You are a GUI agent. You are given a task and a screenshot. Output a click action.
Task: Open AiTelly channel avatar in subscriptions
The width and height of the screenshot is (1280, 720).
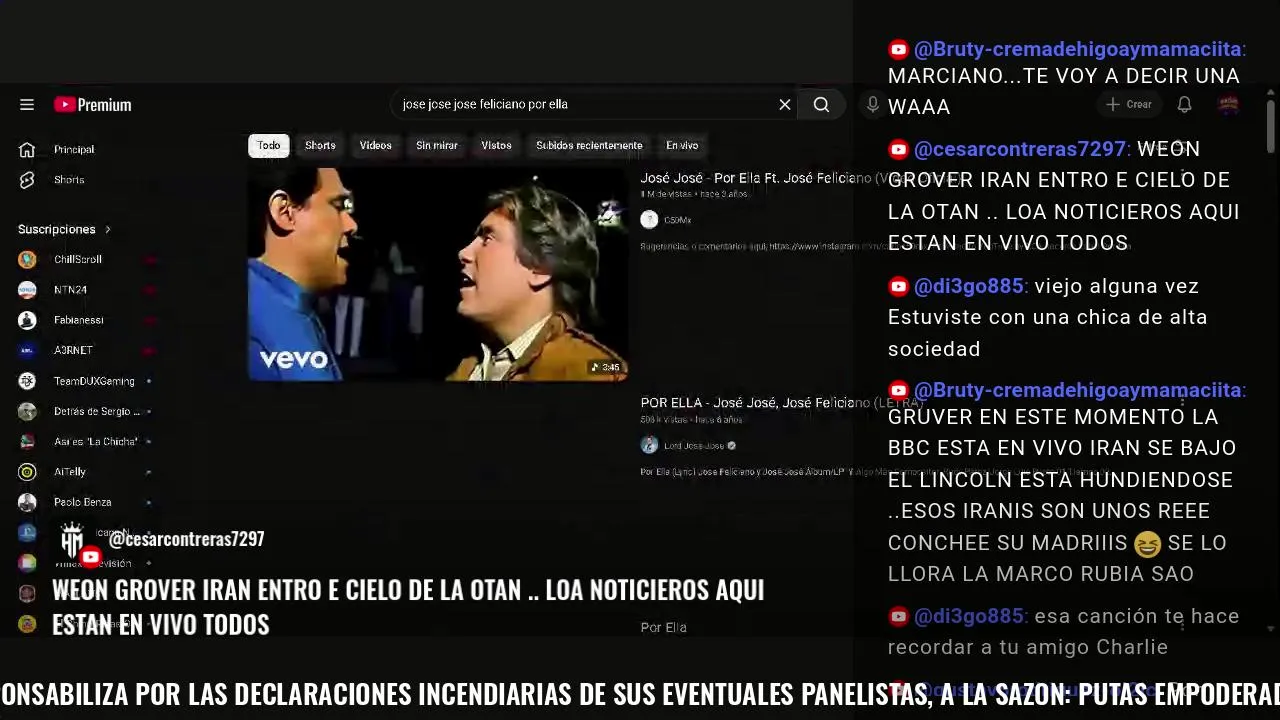pyautogui.click(x=27, y=472)
